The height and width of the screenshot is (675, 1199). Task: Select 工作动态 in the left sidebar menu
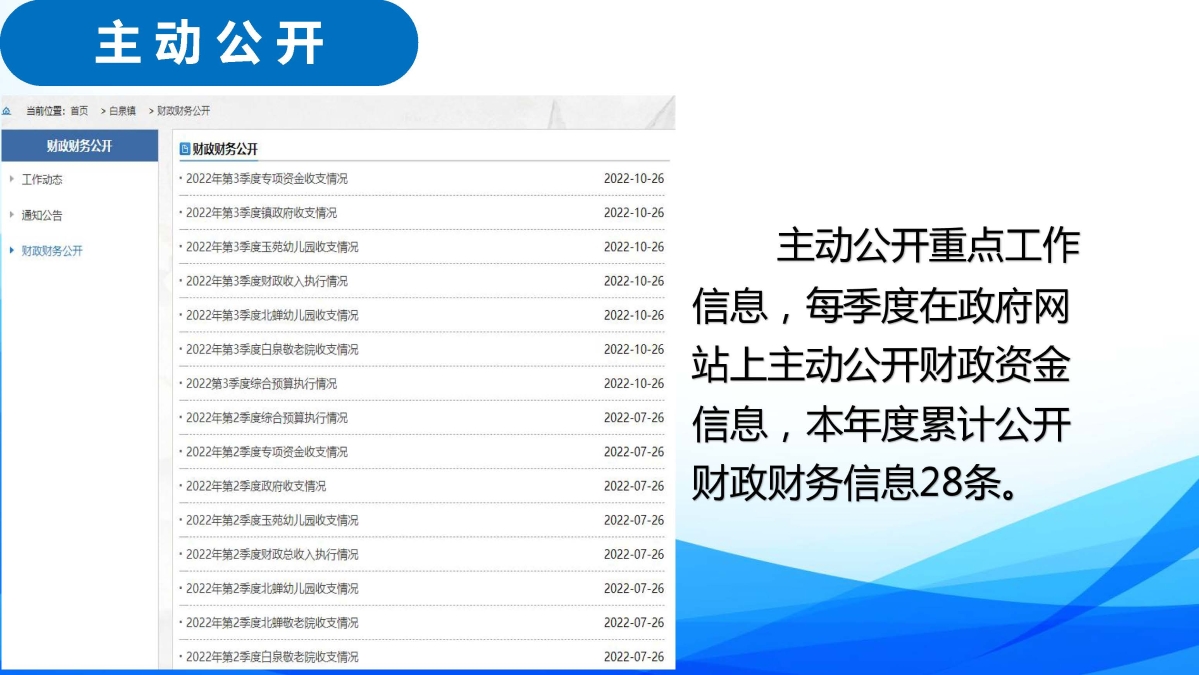coord(43,181)
